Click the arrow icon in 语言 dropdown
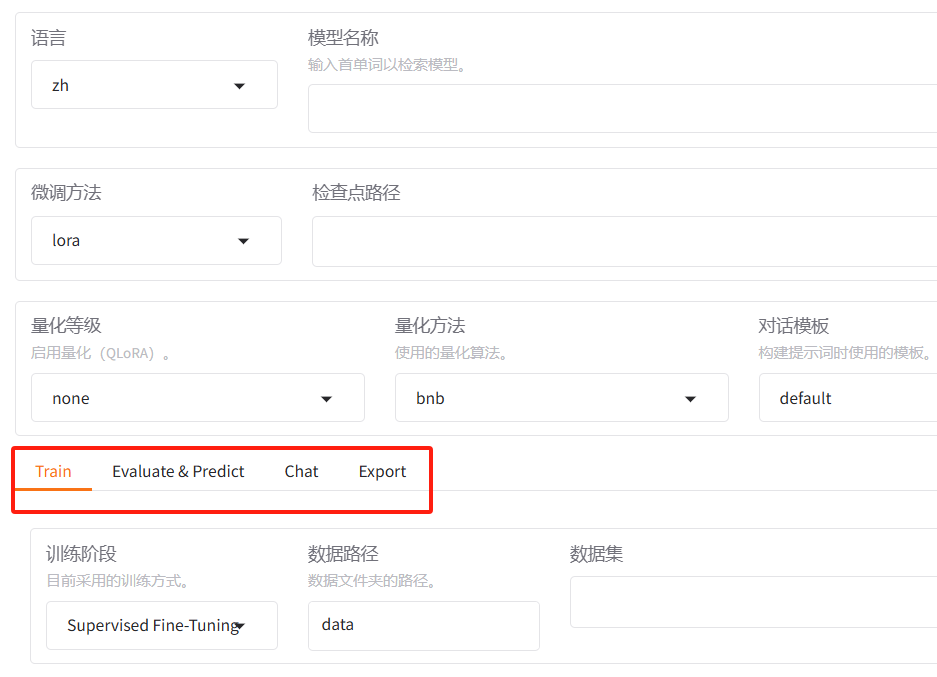 pyautogui.click(x=240, y=86)
